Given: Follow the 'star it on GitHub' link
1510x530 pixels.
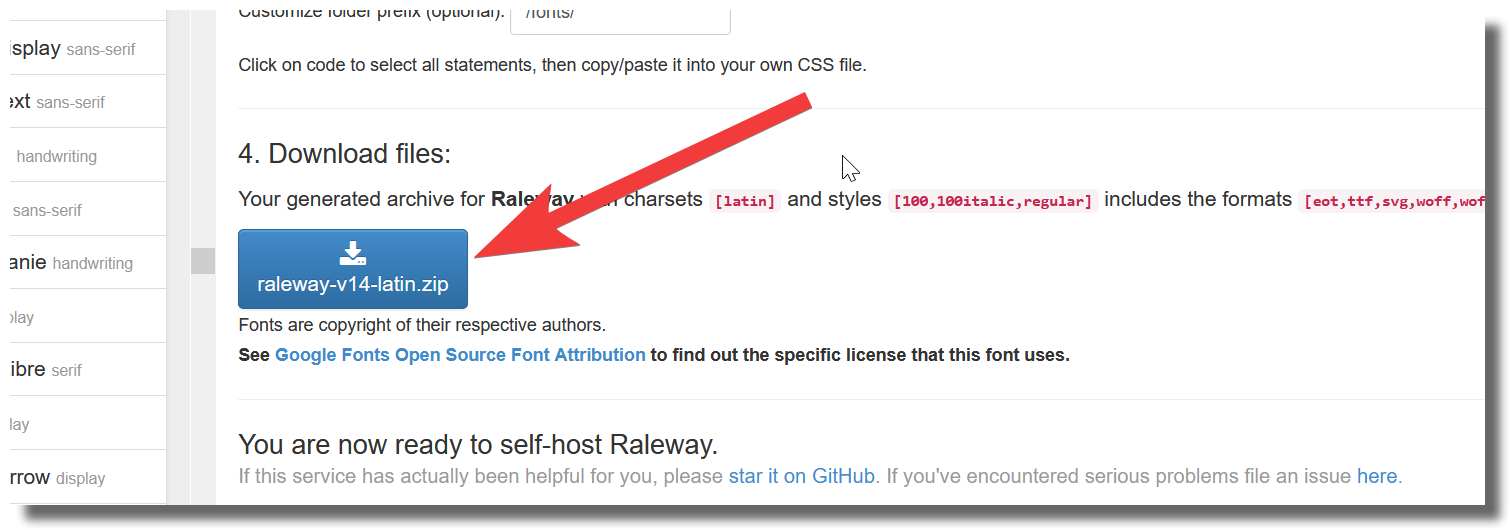Looking at the screenshot, I should click(x=801, y=476).
